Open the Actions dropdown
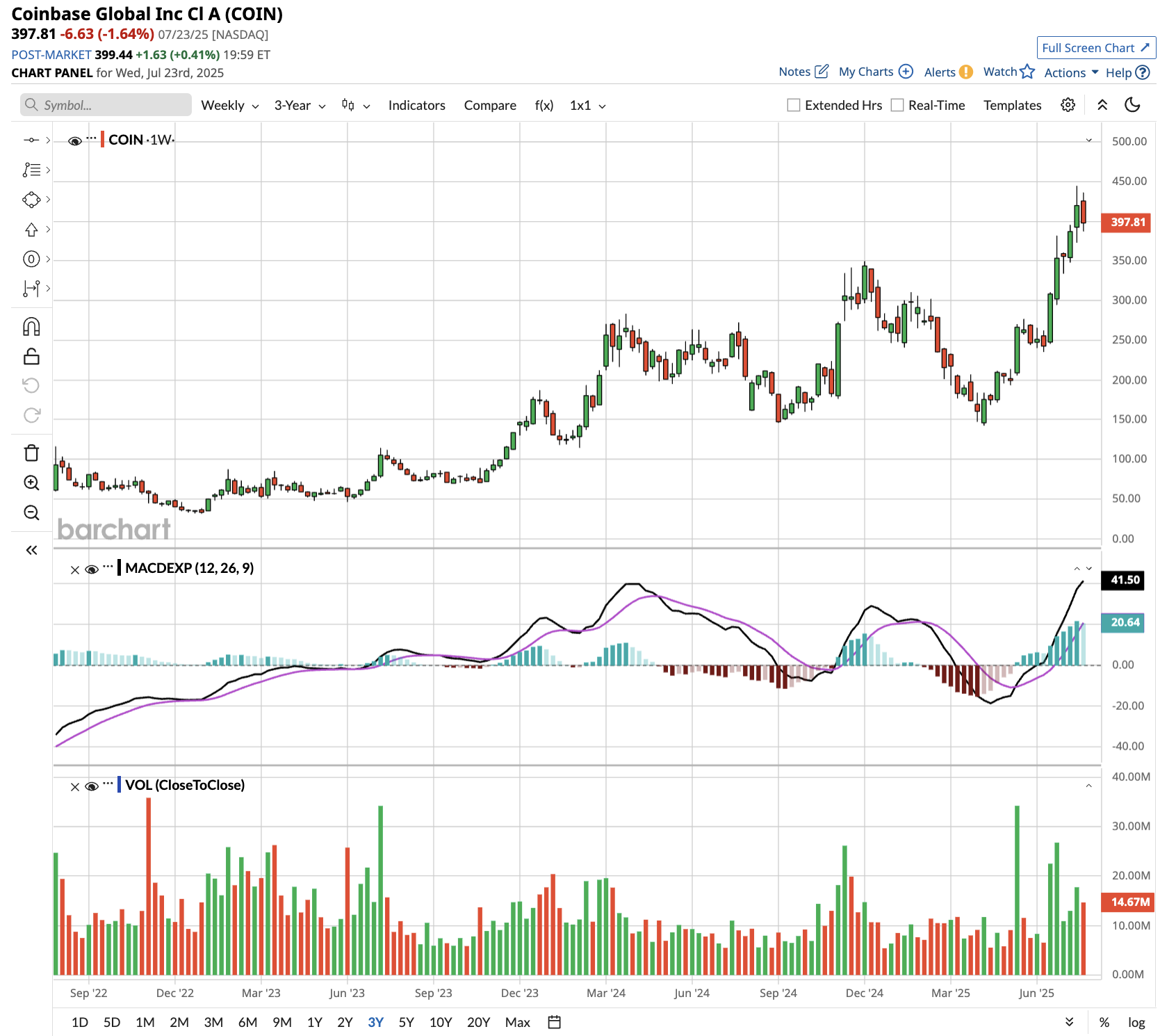1176x1036 pixels. 1072,72
